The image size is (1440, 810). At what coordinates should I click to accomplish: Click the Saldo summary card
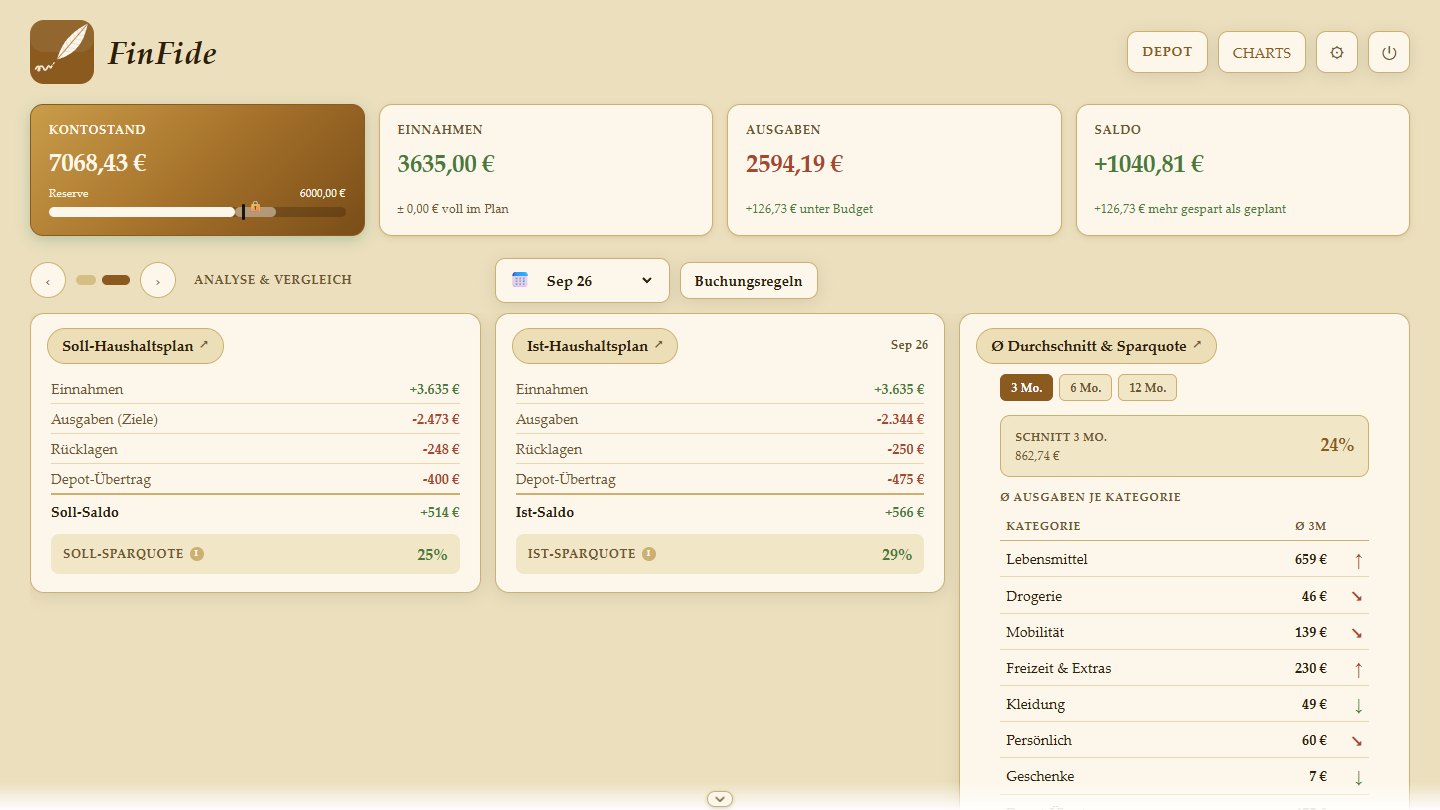(1243, 170)
